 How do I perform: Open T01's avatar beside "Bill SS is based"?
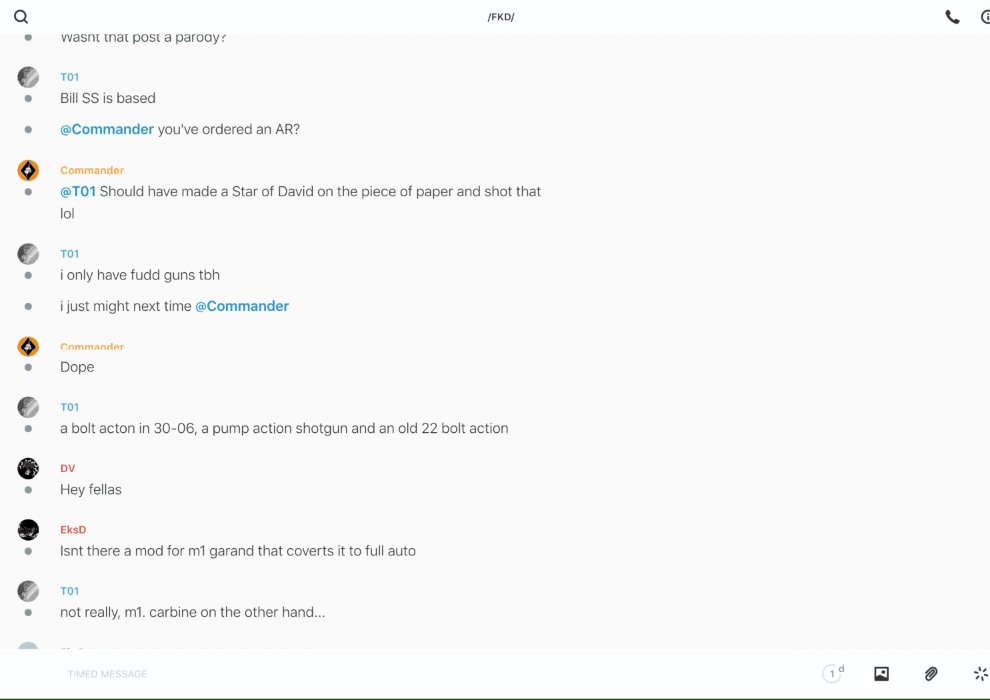28,77
